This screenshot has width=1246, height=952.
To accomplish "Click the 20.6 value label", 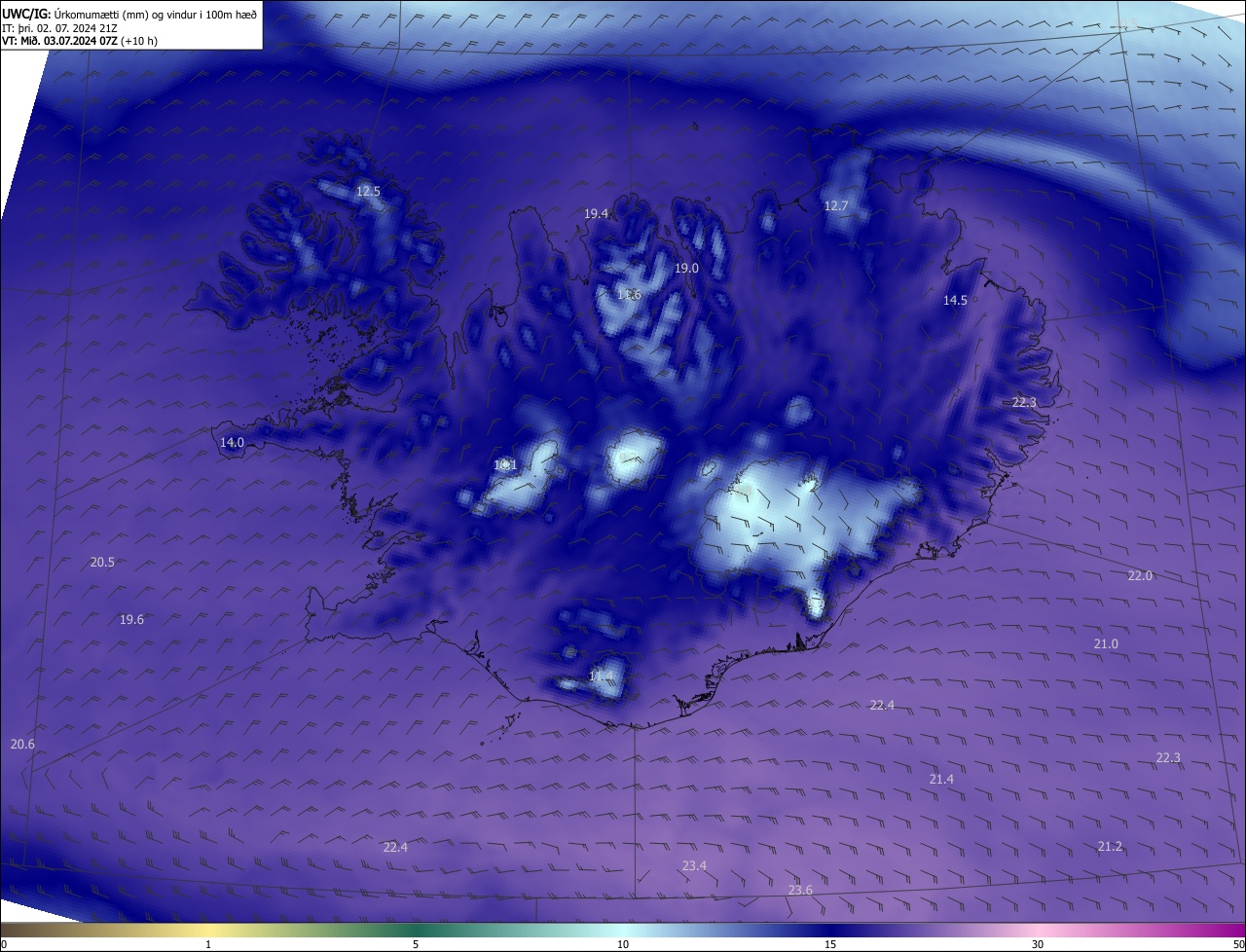I will 22,744.
